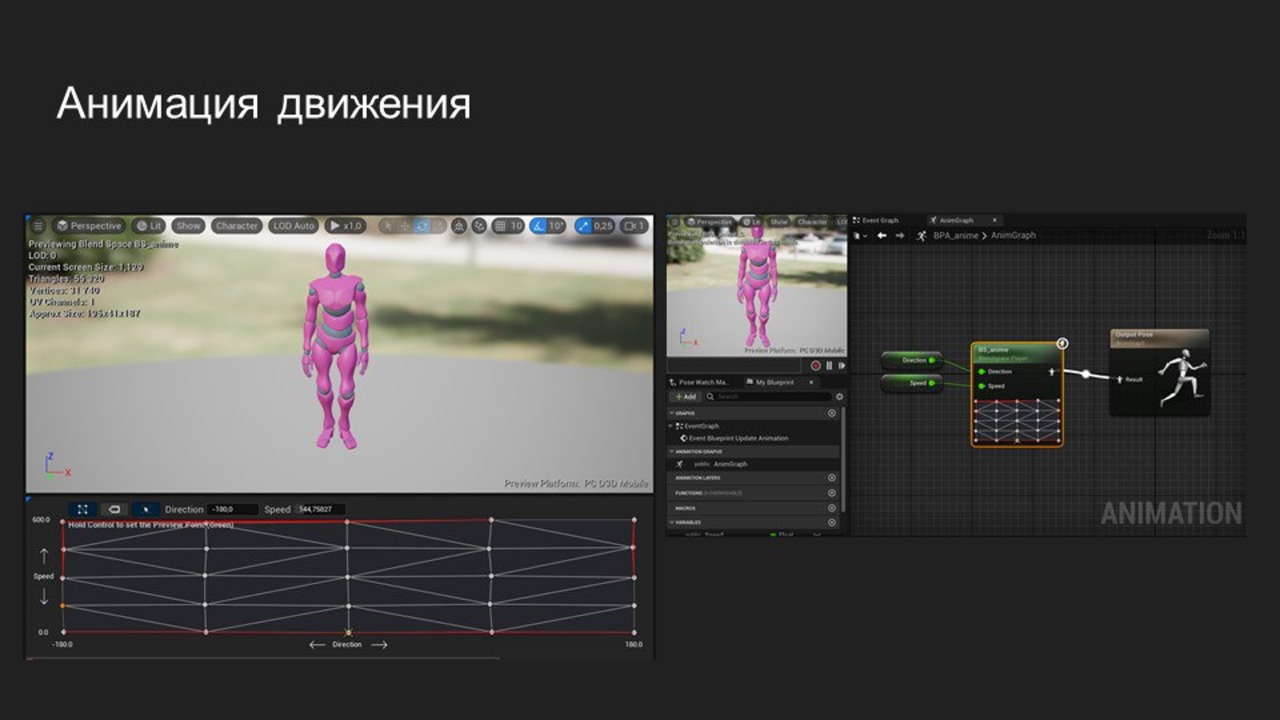Select the Direction variable getter node
The height and width of the screenshot is (720, 1280).
[x=911, y=360]
